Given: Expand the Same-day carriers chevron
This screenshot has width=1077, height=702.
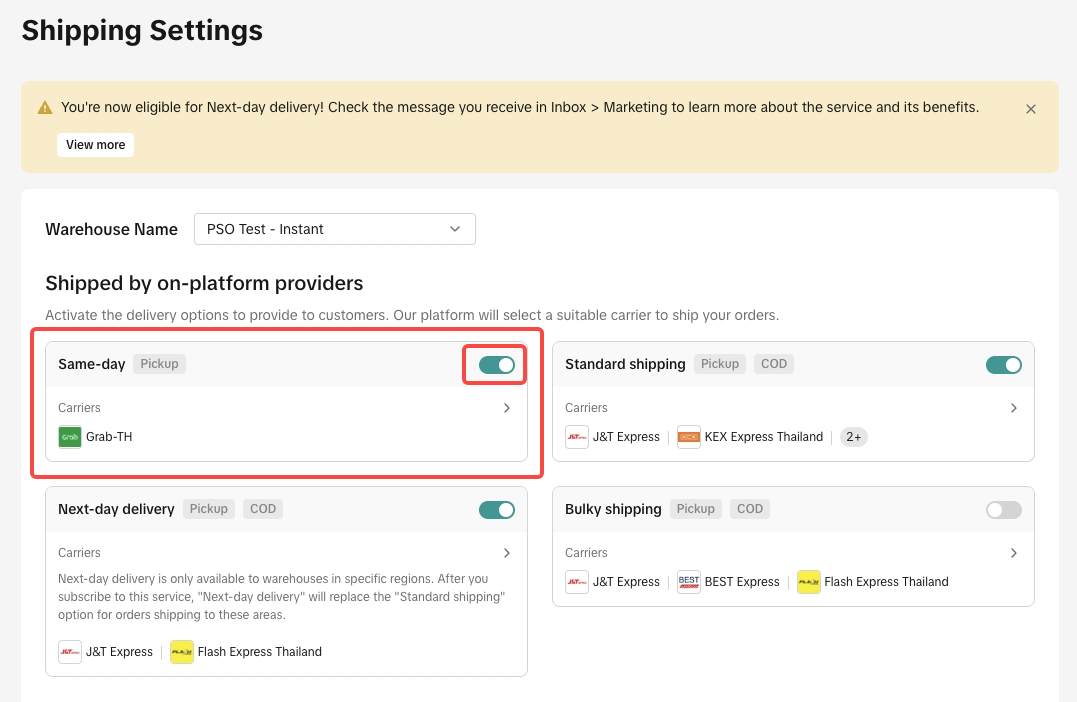Looking at the screenshot, I should click(x=507, y=408).
